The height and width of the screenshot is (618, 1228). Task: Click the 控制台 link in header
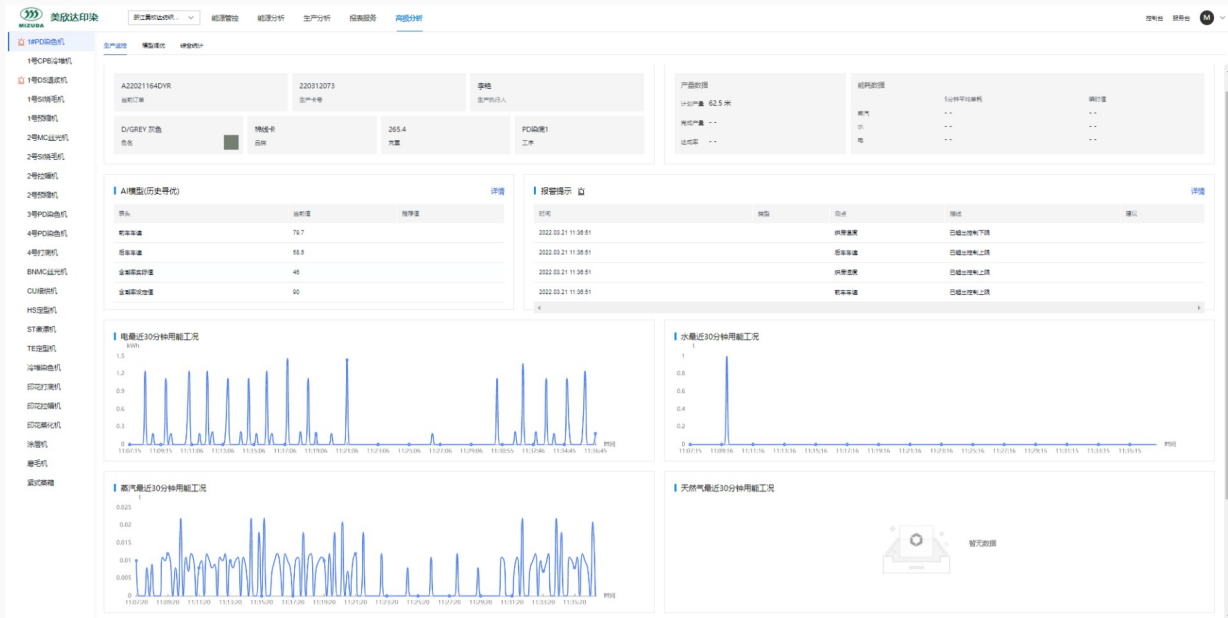click(1153, 18)
